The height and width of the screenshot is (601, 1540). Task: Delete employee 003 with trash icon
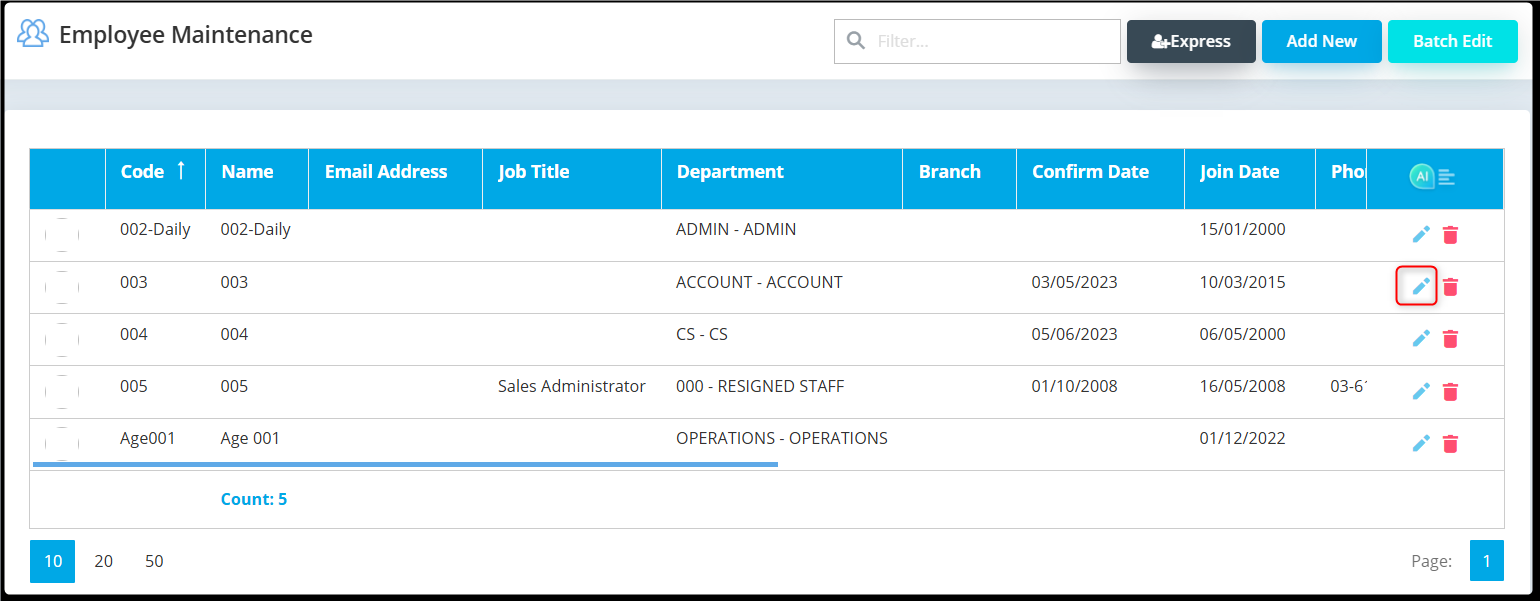[1450, 286]
